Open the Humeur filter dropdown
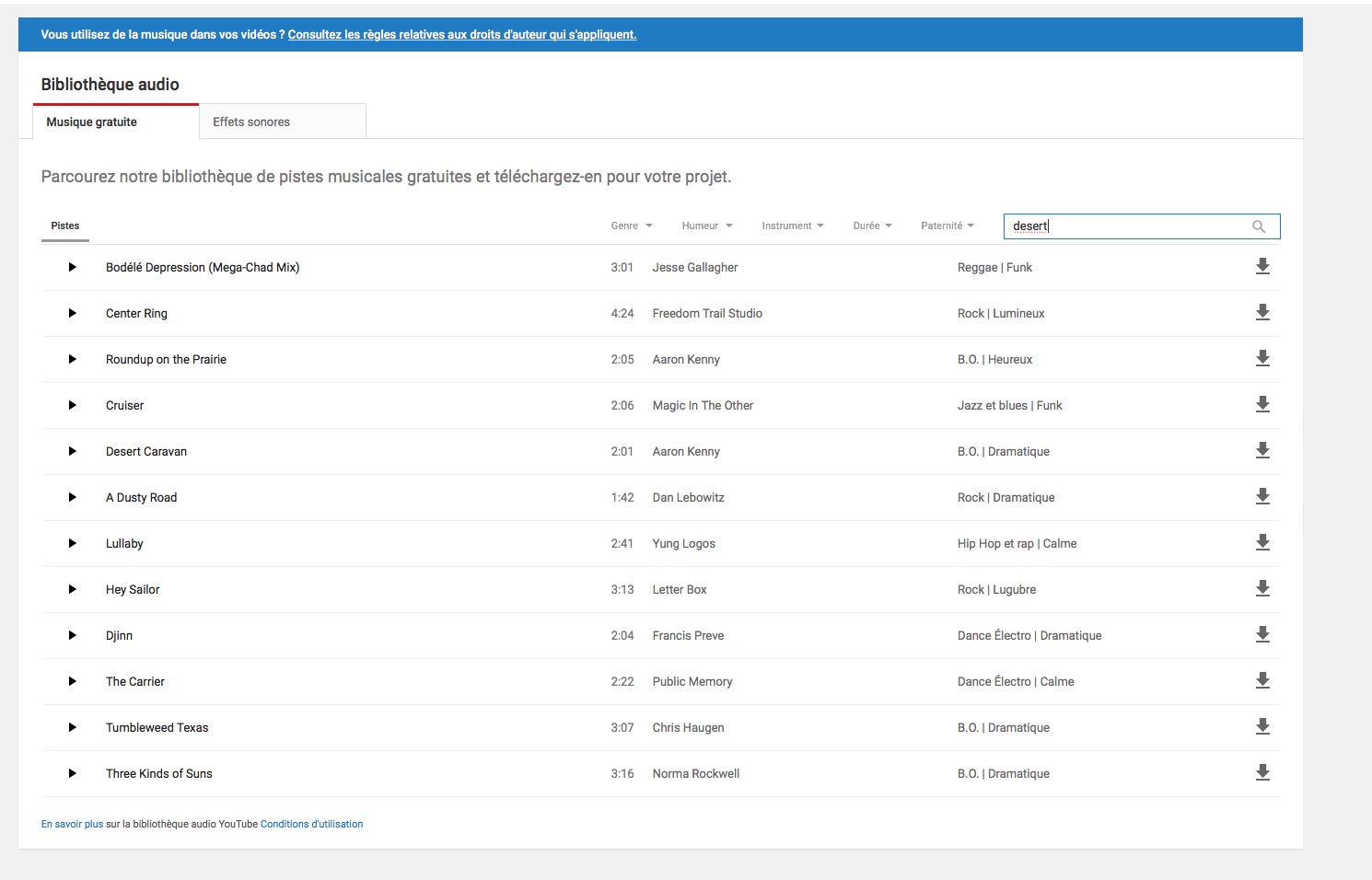The height and width of the screenshot is (880, 1372). click(707, 226)
